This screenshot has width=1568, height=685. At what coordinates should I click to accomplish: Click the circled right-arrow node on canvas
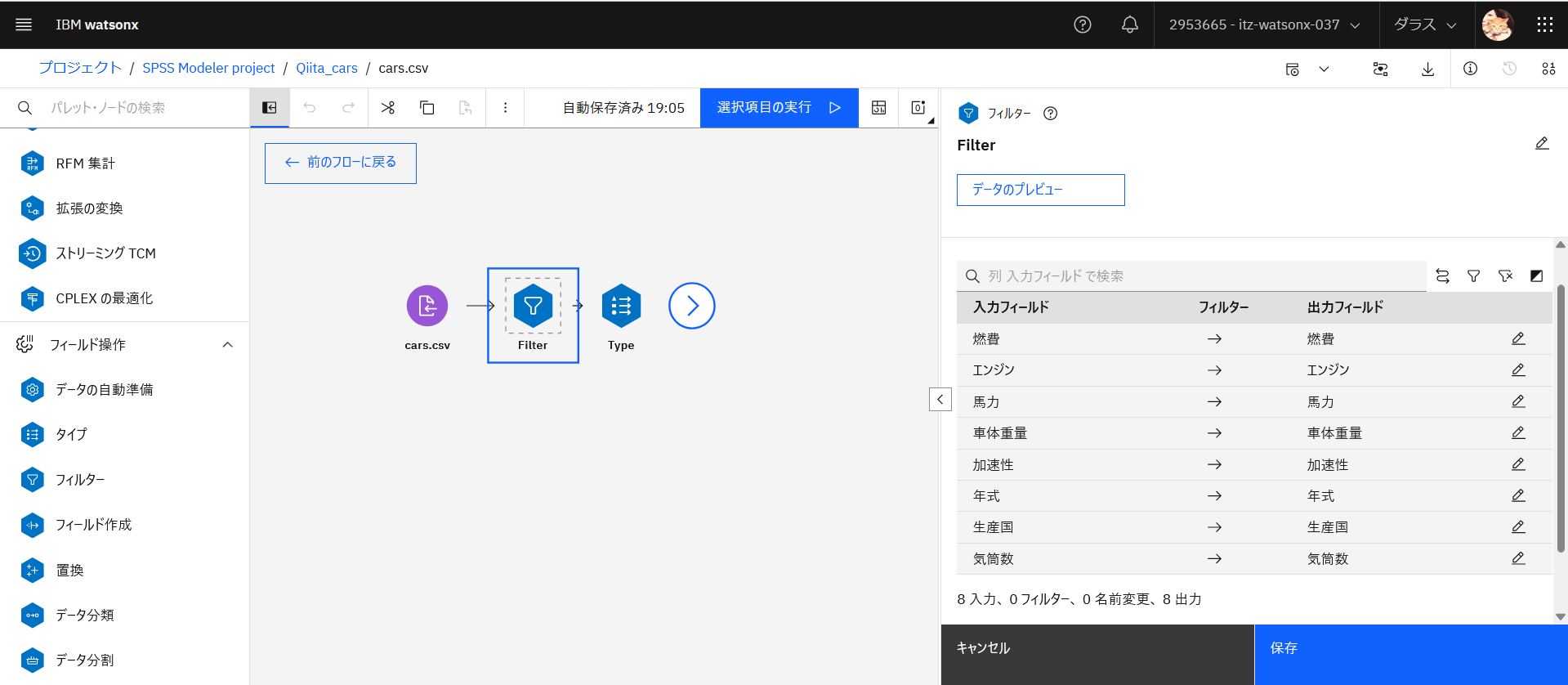pyautogui.click(x=692, y=306)
